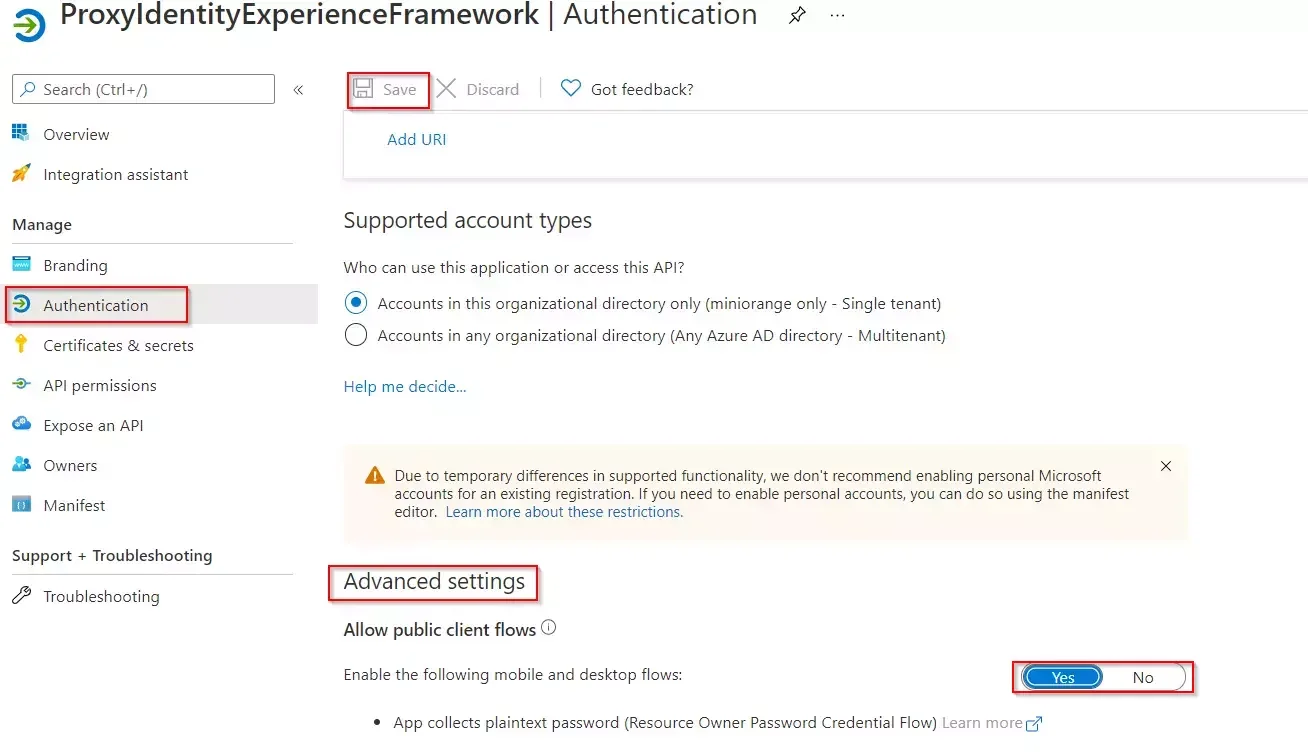This screenshot has height=754, width=1308.
Task: Switch to the Authentication section
Action: click(95, 304)
